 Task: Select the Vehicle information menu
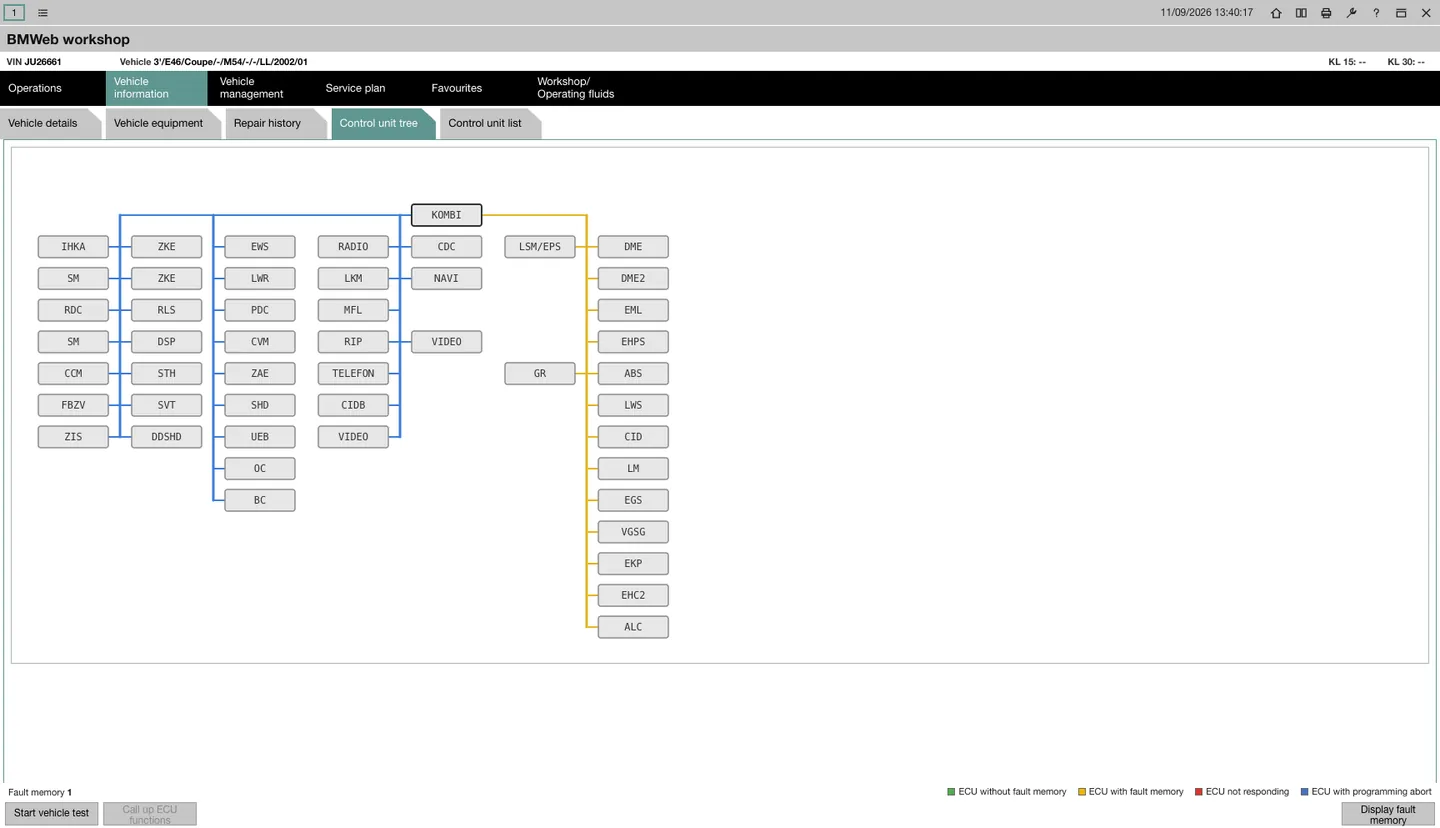click(156, 88)
